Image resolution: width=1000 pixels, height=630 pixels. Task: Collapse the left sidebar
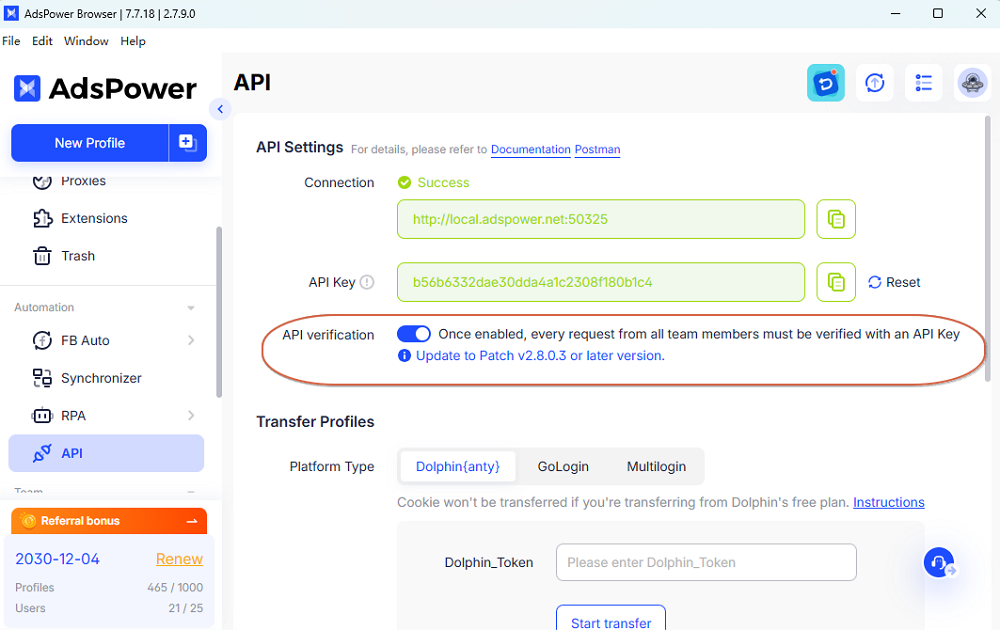tap(220, 109)
